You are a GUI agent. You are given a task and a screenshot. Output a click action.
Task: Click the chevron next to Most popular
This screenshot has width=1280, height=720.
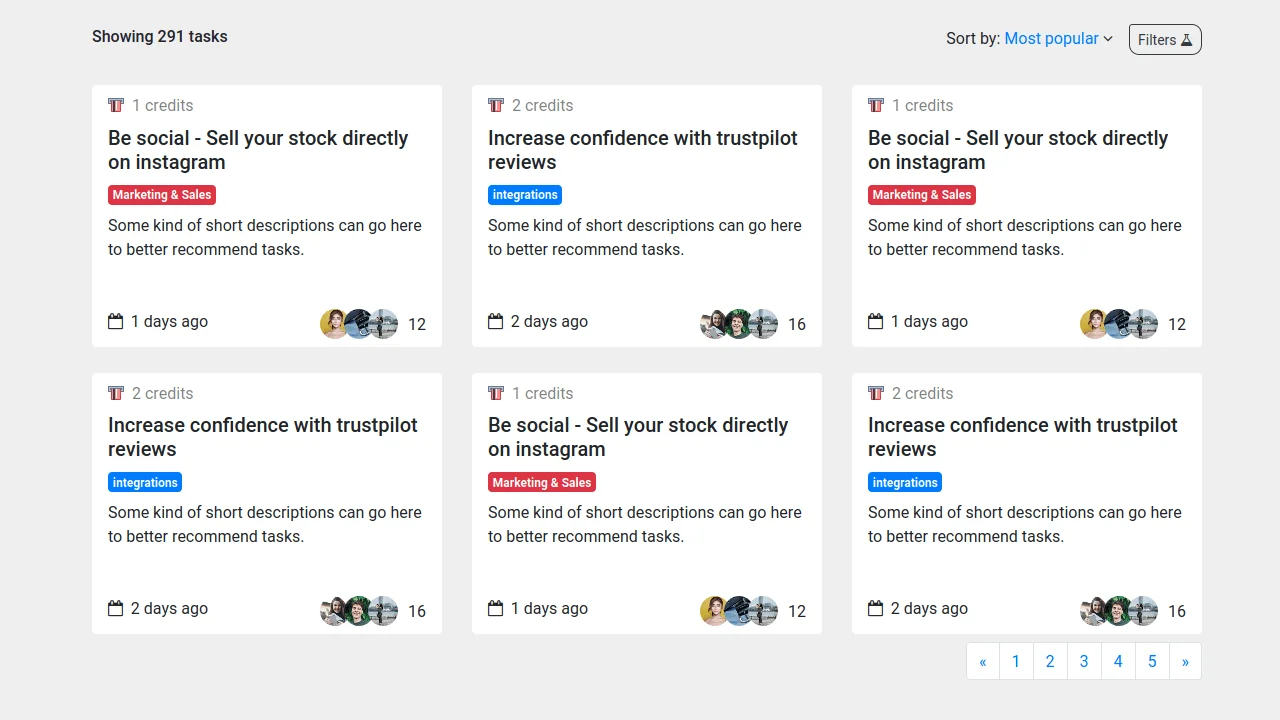[x=1108, y=39]
